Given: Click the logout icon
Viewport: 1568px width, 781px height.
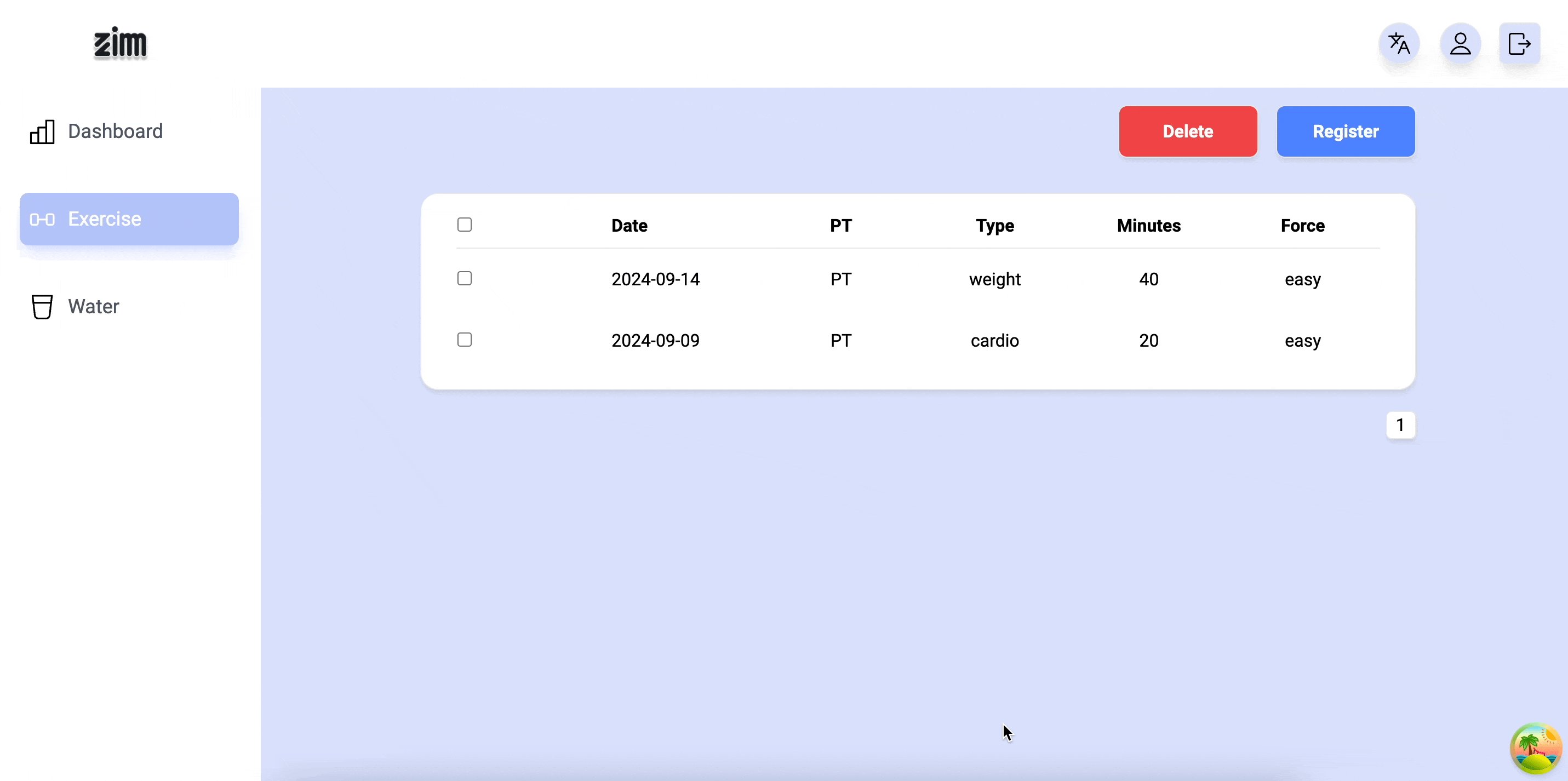Looking at the screenshot, I should tap(1519, 44).
